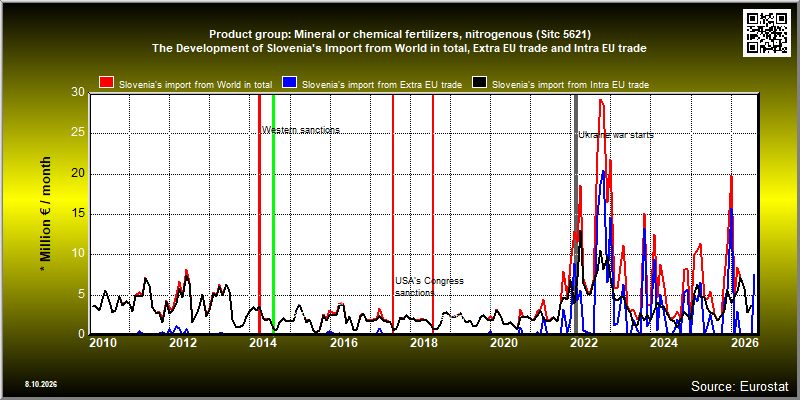
Task: Click the 'Source: Eurostat' label
Action: coord(739,385)
